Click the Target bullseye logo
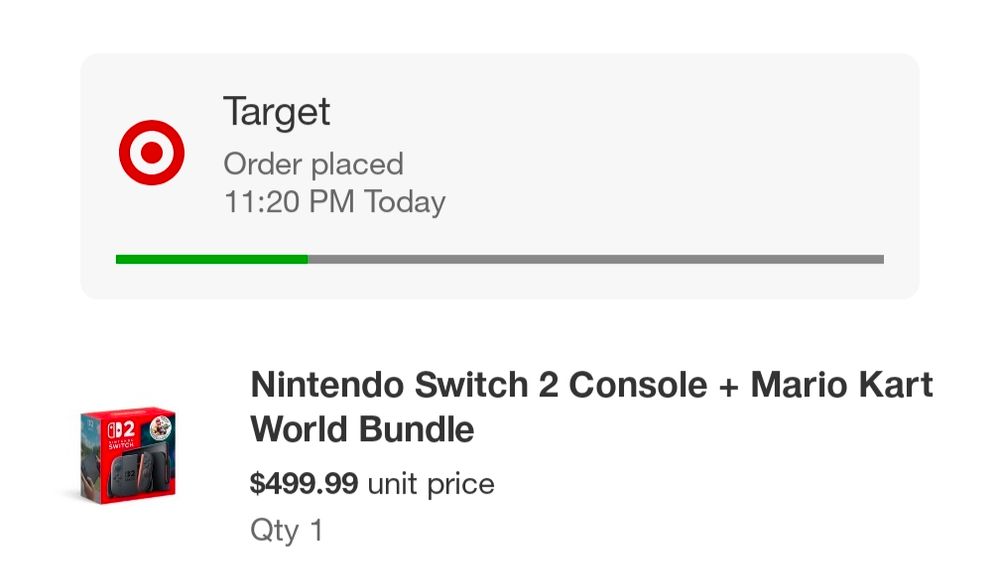Viewport: 1000px width, 564px height. (x=151, y=153)
